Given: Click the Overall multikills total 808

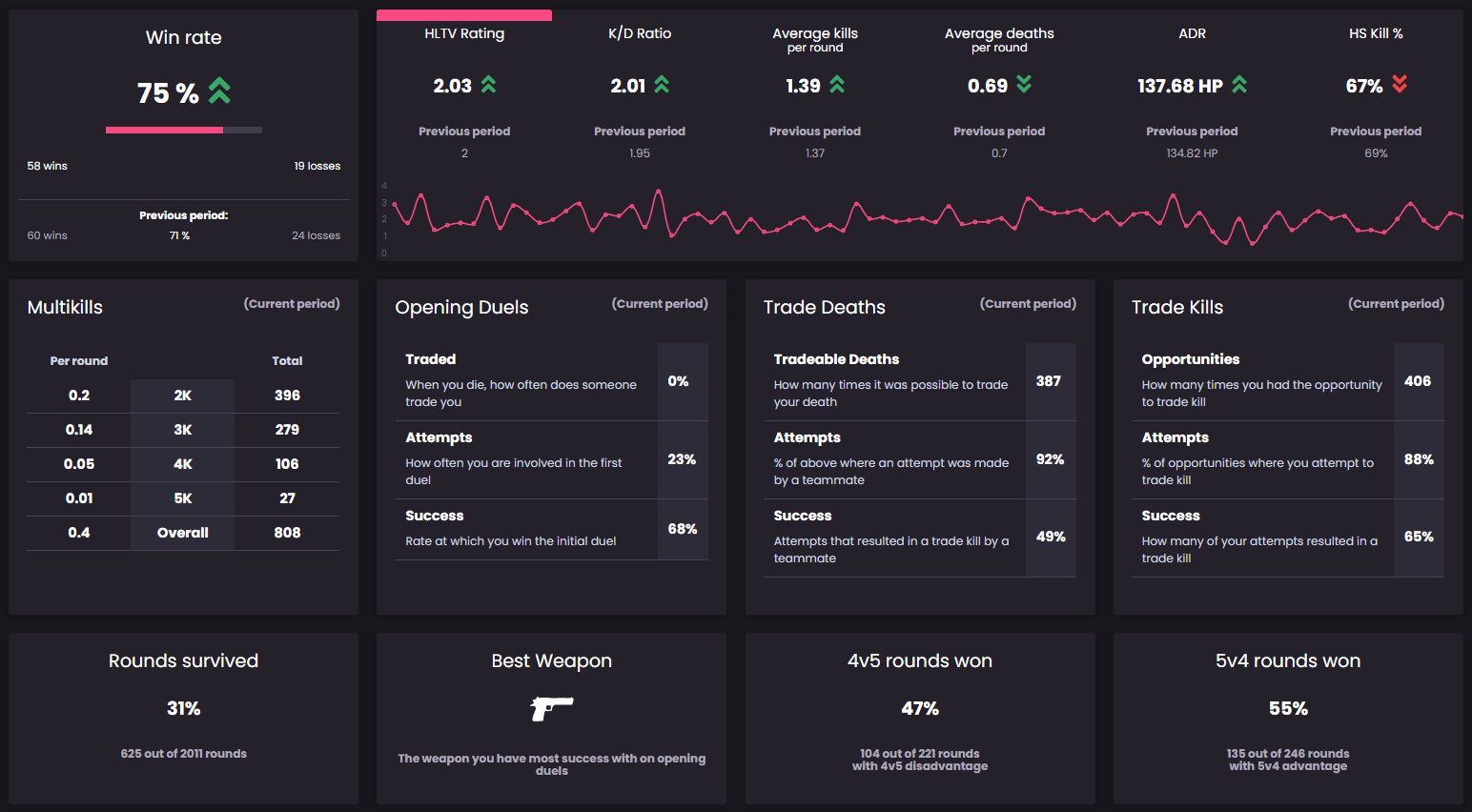Looking at the screenshot, I should pos(287,533).
